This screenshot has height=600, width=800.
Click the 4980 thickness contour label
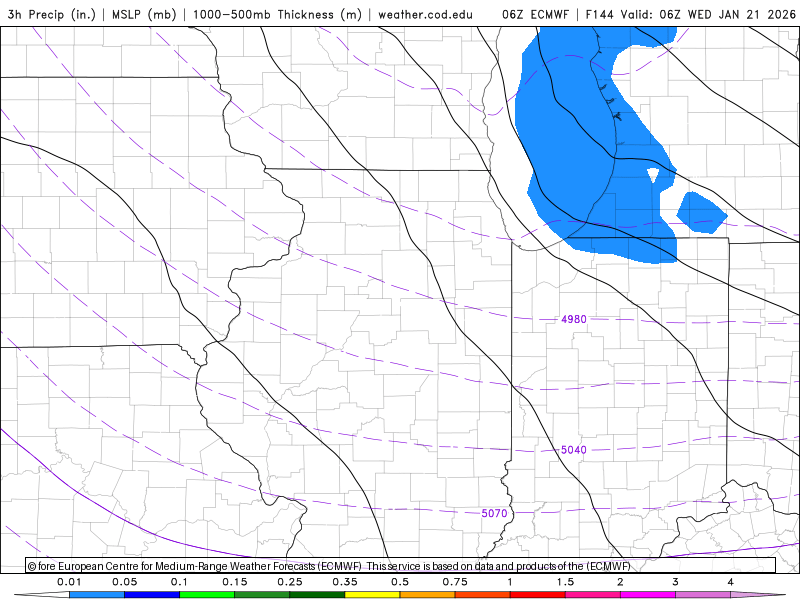573,319
